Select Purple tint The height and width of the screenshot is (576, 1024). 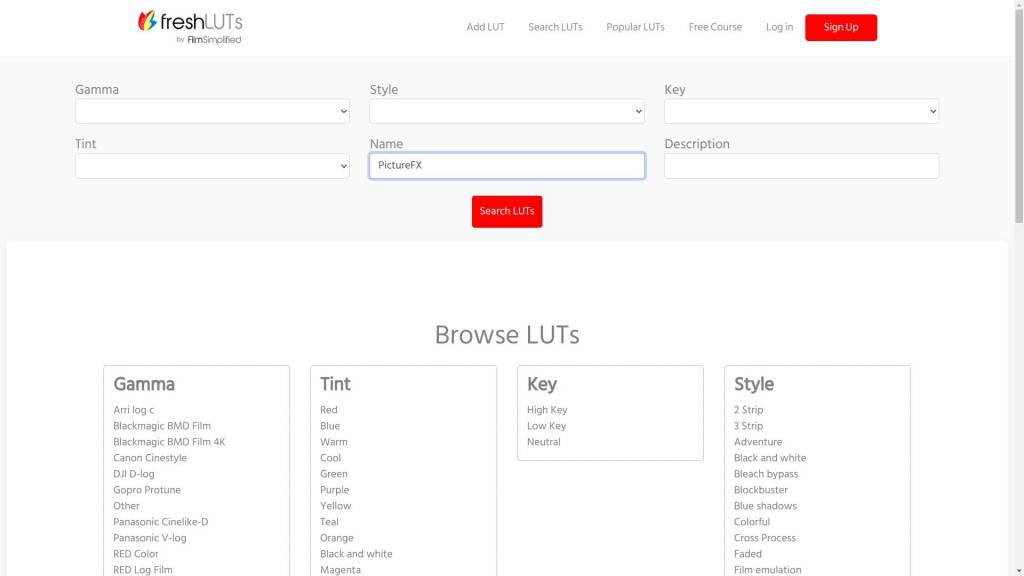tap(334, 490)
